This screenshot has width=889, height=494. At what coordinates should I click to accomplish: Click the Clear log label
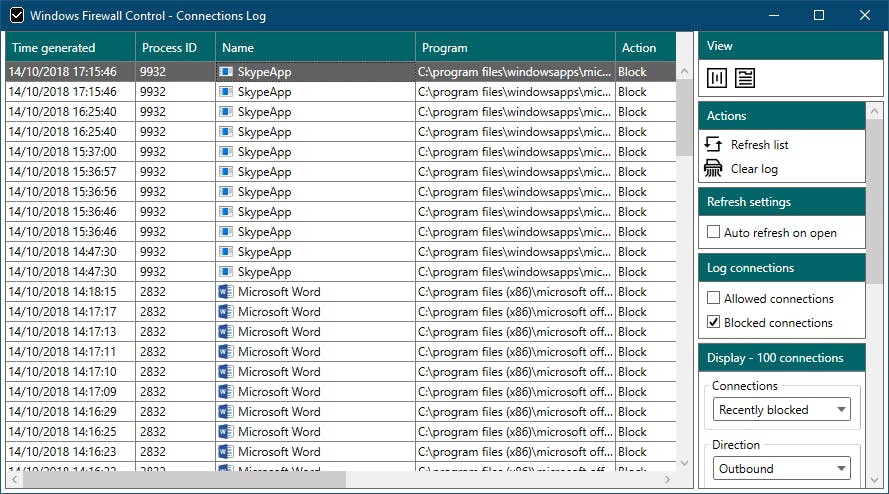coord(754,169)
